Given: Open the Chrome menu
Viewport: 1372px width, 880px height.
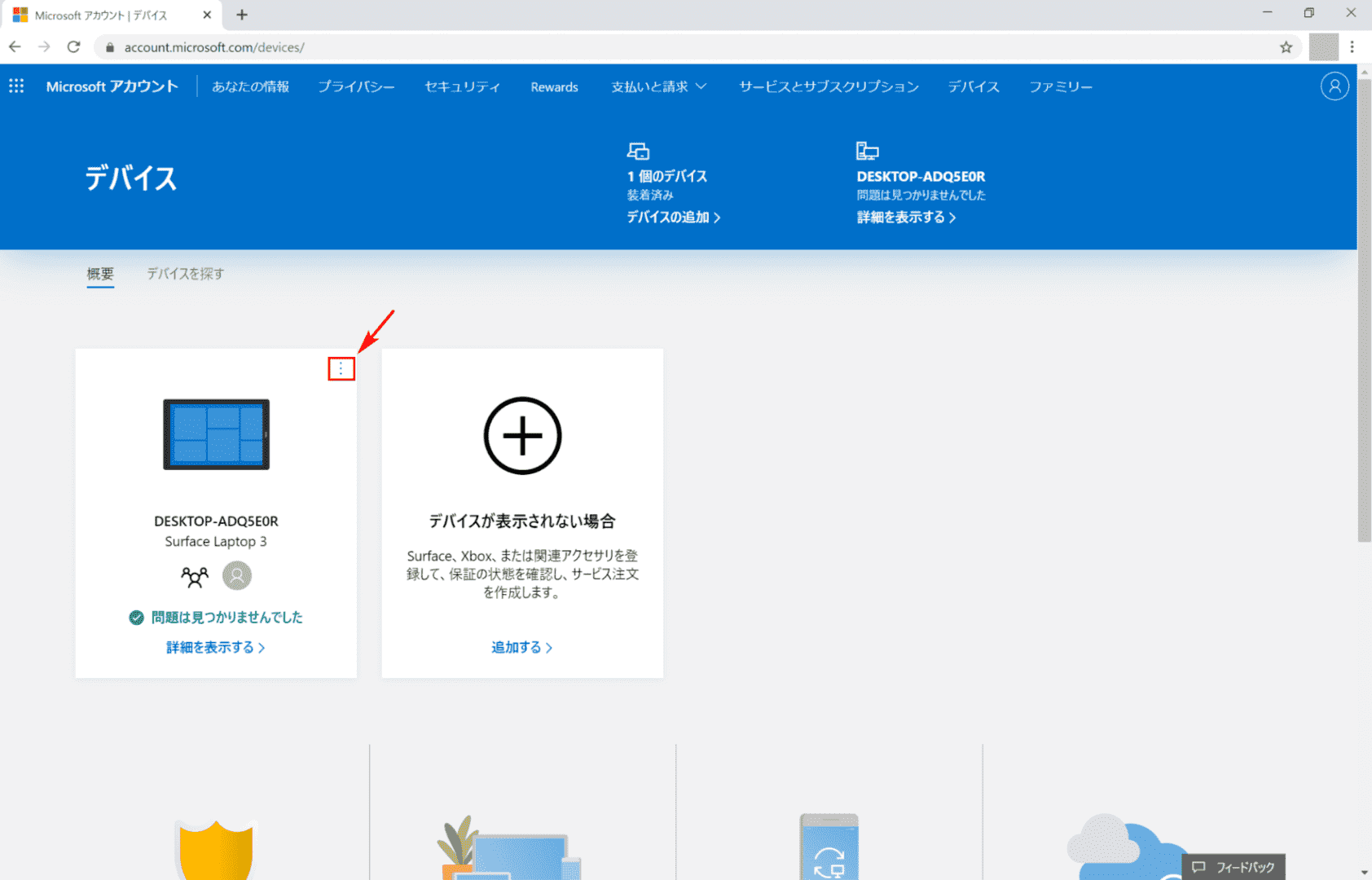Looking at the screenshot, I should tap(1352, 47).
